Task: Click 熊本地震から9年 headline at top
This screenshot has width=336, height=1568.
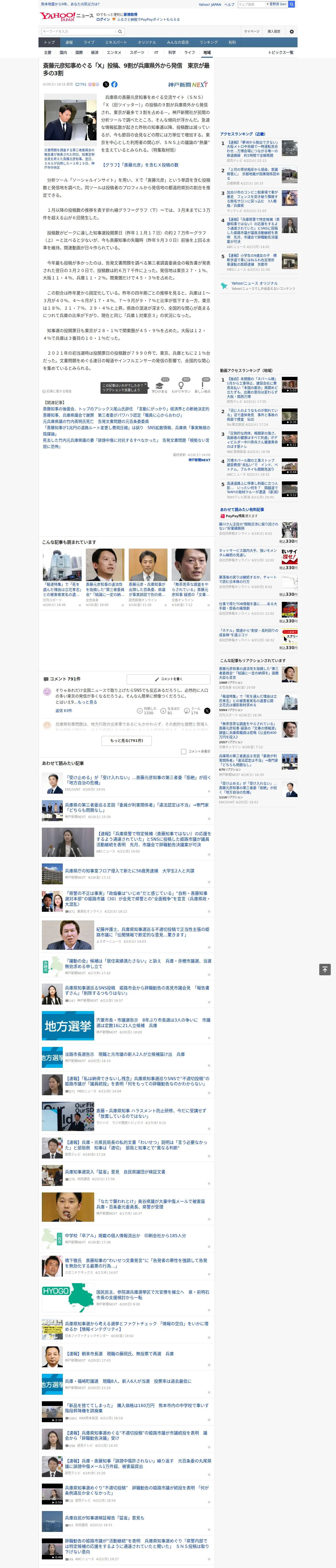Action: click(x=70, y=4)
